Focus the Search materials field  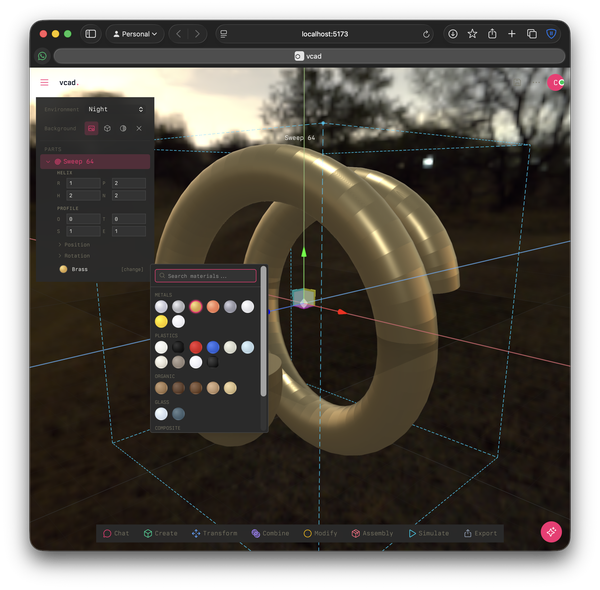point(205,276)
